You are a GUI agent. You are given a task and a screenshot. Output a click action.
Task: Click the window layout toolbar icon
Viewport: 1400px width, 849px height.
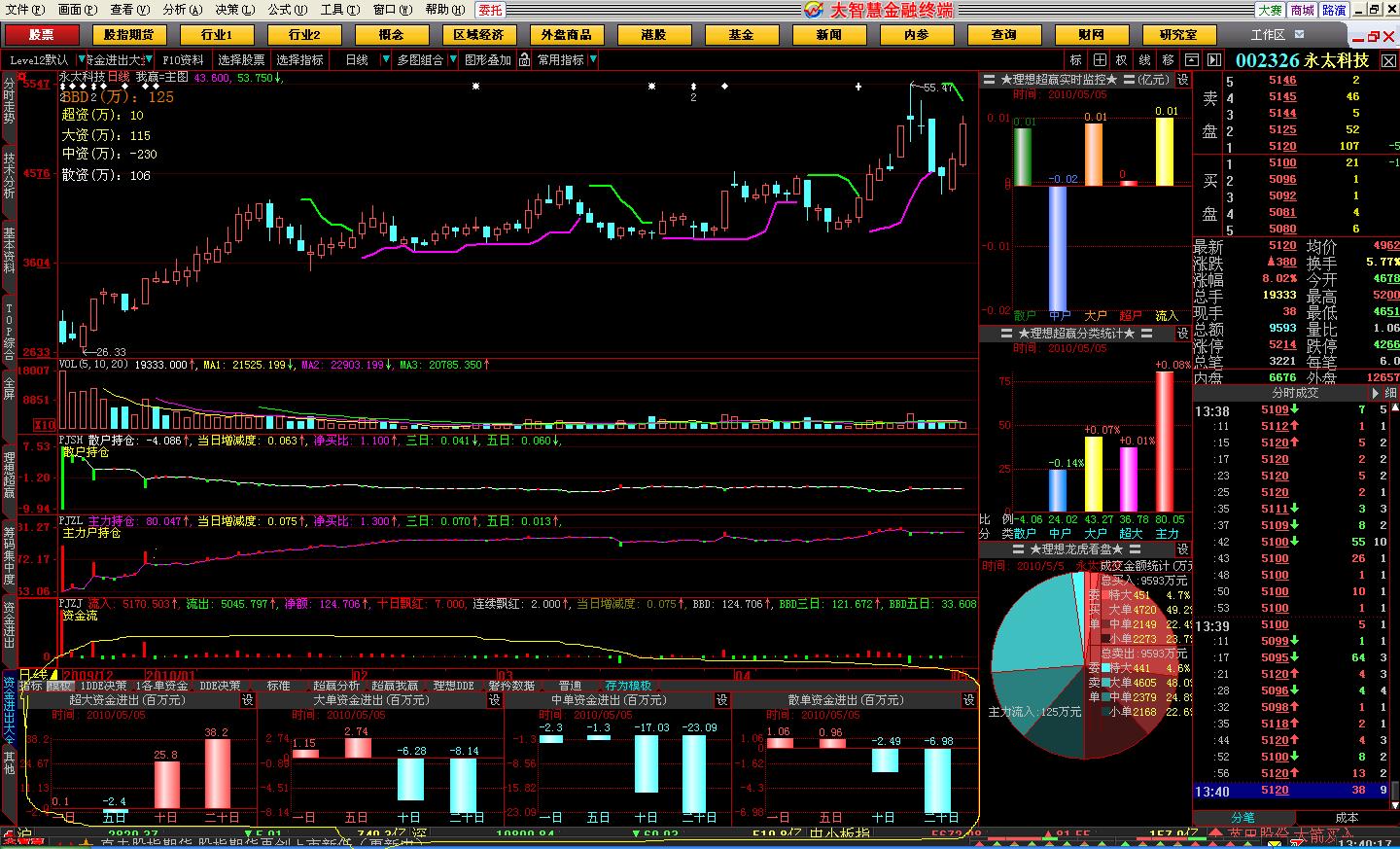tap(1191, 60)
